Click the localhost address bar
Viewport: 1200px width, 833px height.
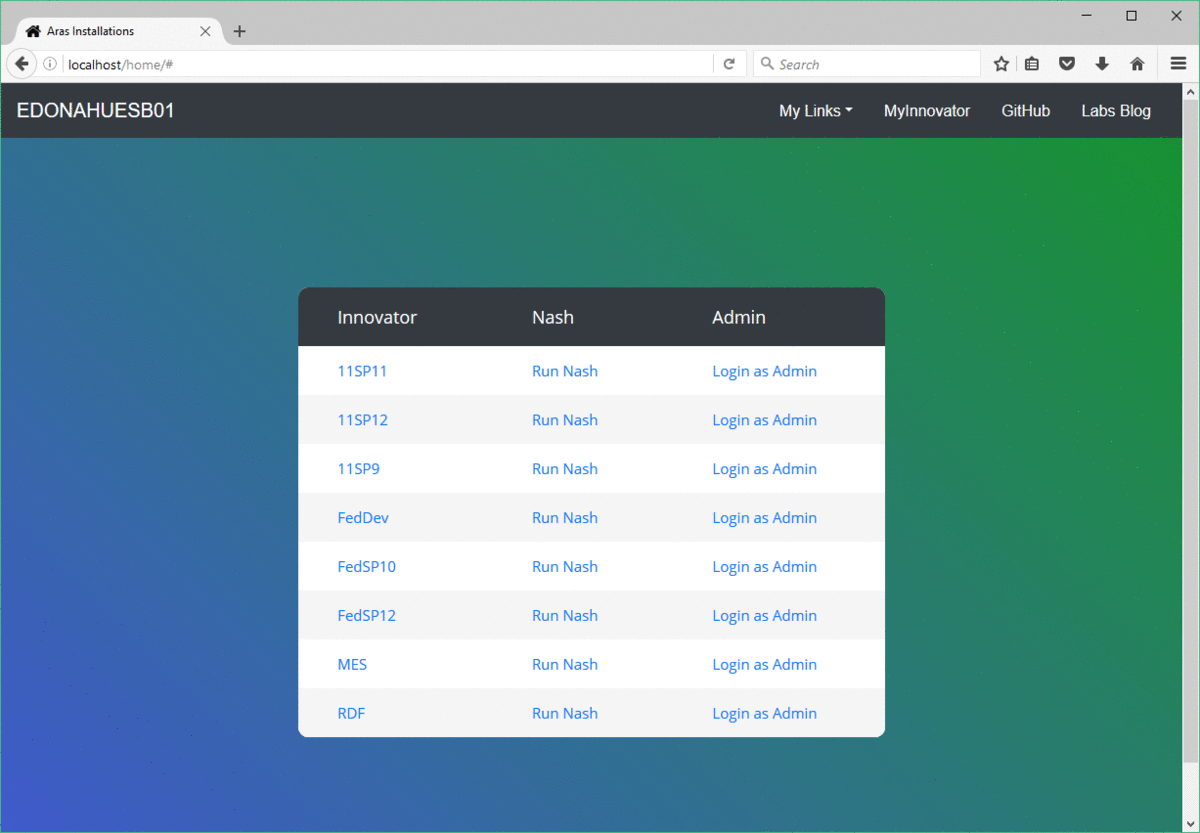[388, 64]
